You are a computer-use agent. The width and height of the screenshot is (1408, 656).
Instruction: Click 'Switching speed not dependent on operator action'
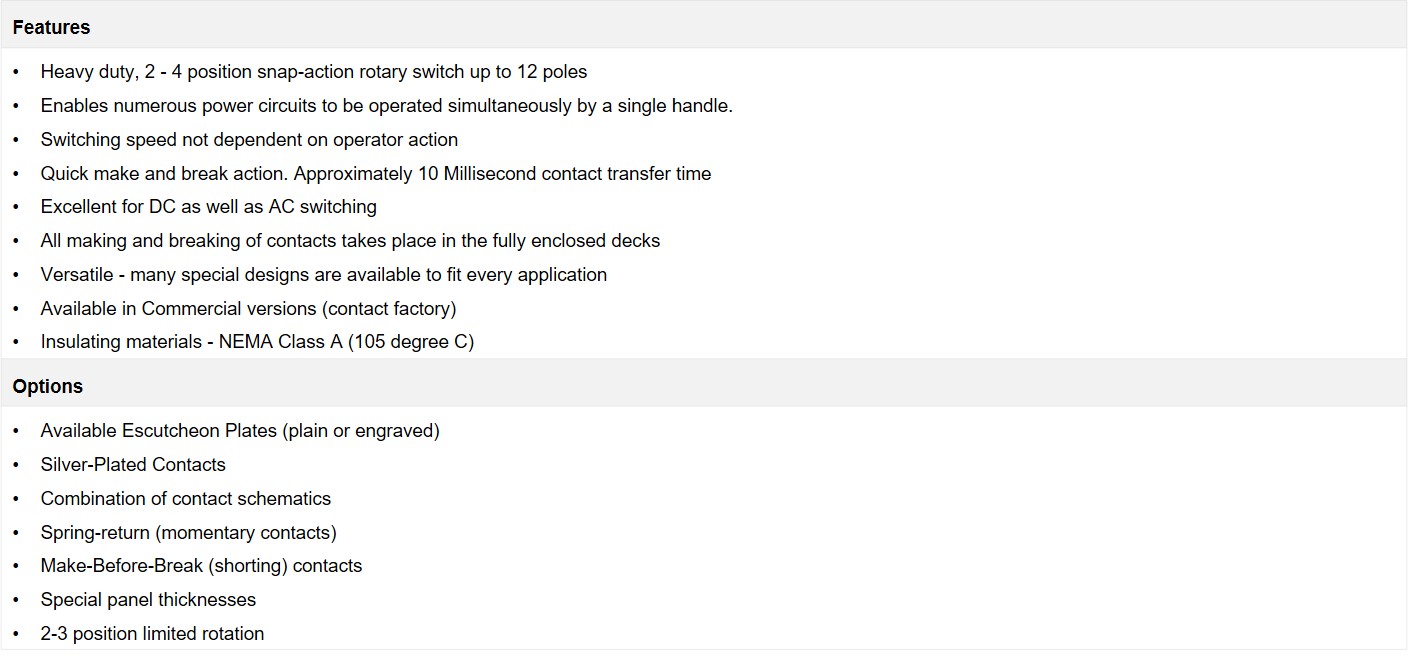249,140
